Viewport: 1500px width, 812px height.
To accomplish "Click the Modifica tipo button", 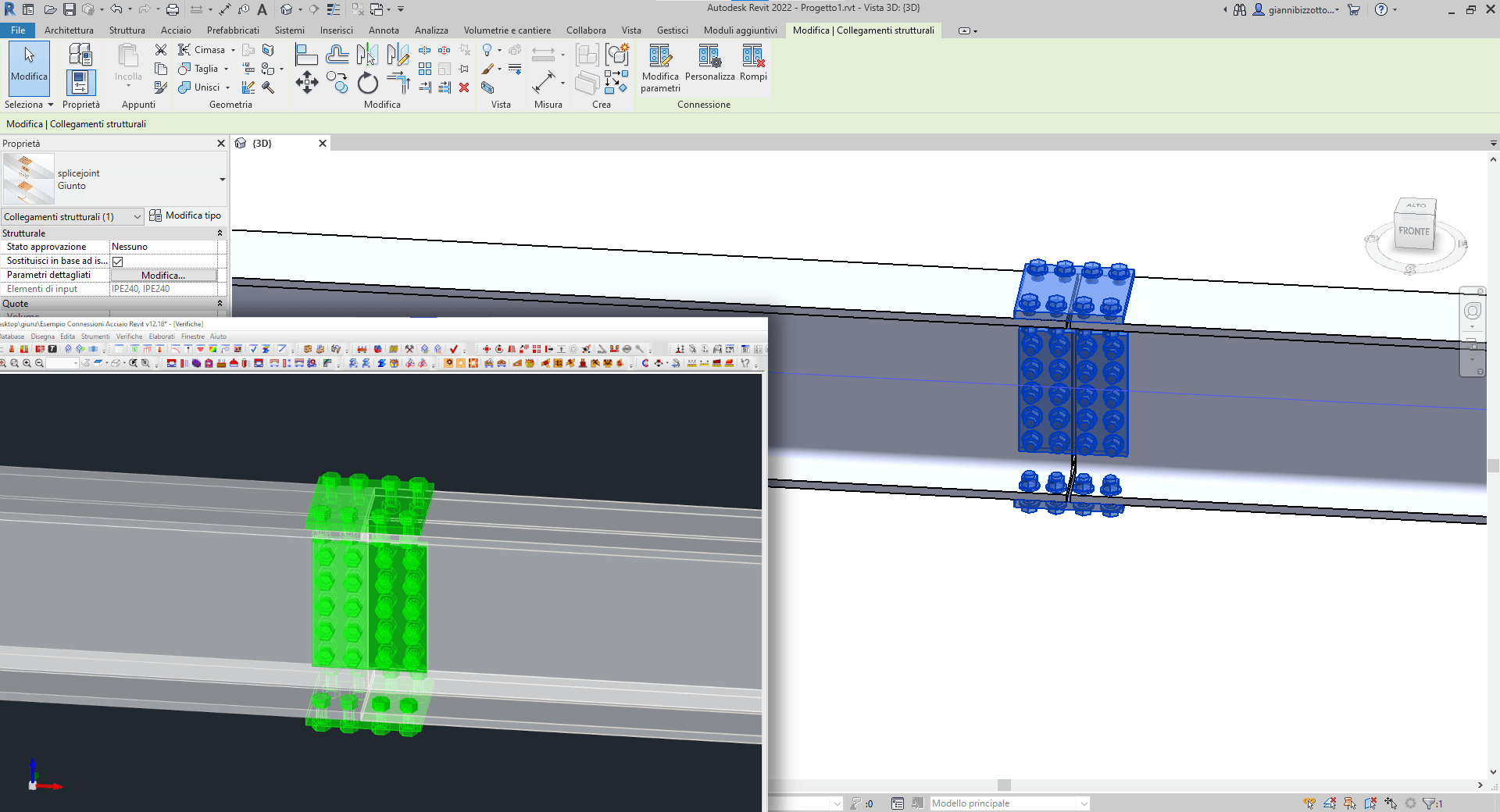I will click(x=185, y=216).
